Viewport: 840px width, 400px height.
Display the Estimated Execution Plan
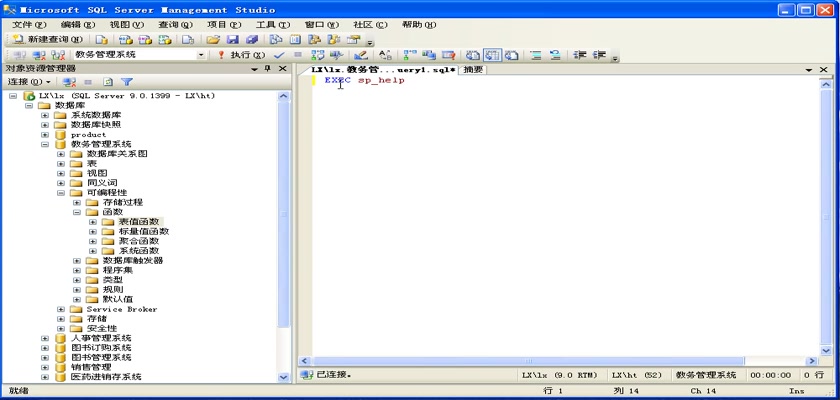click(318, 55)
